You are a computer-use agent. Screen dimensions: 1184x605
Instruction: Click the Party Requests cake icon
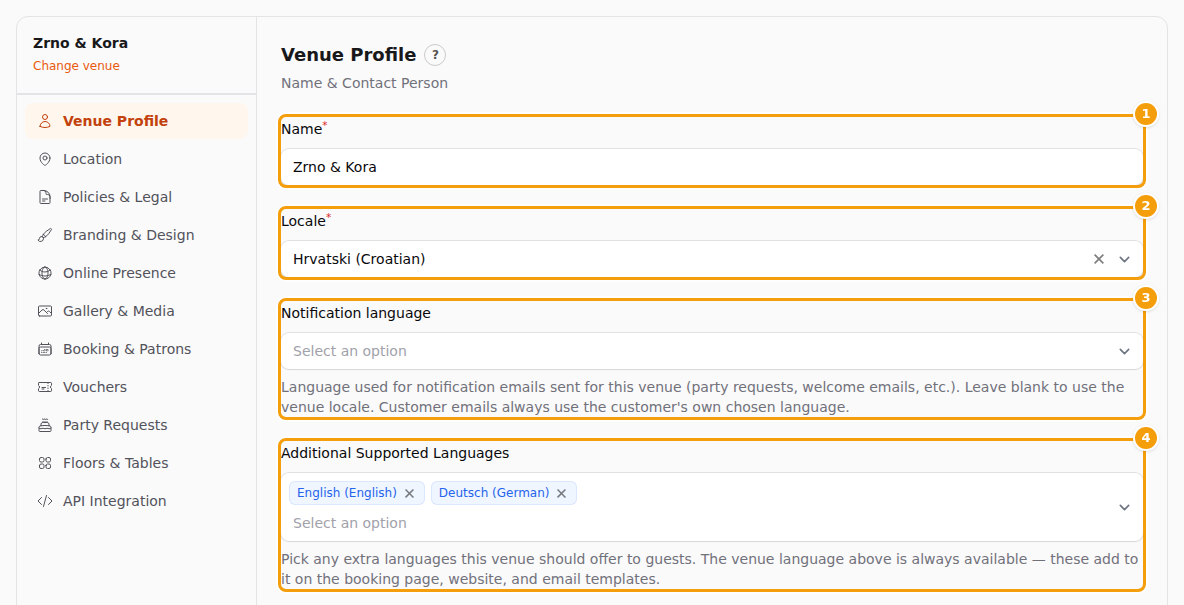(45, 425)
